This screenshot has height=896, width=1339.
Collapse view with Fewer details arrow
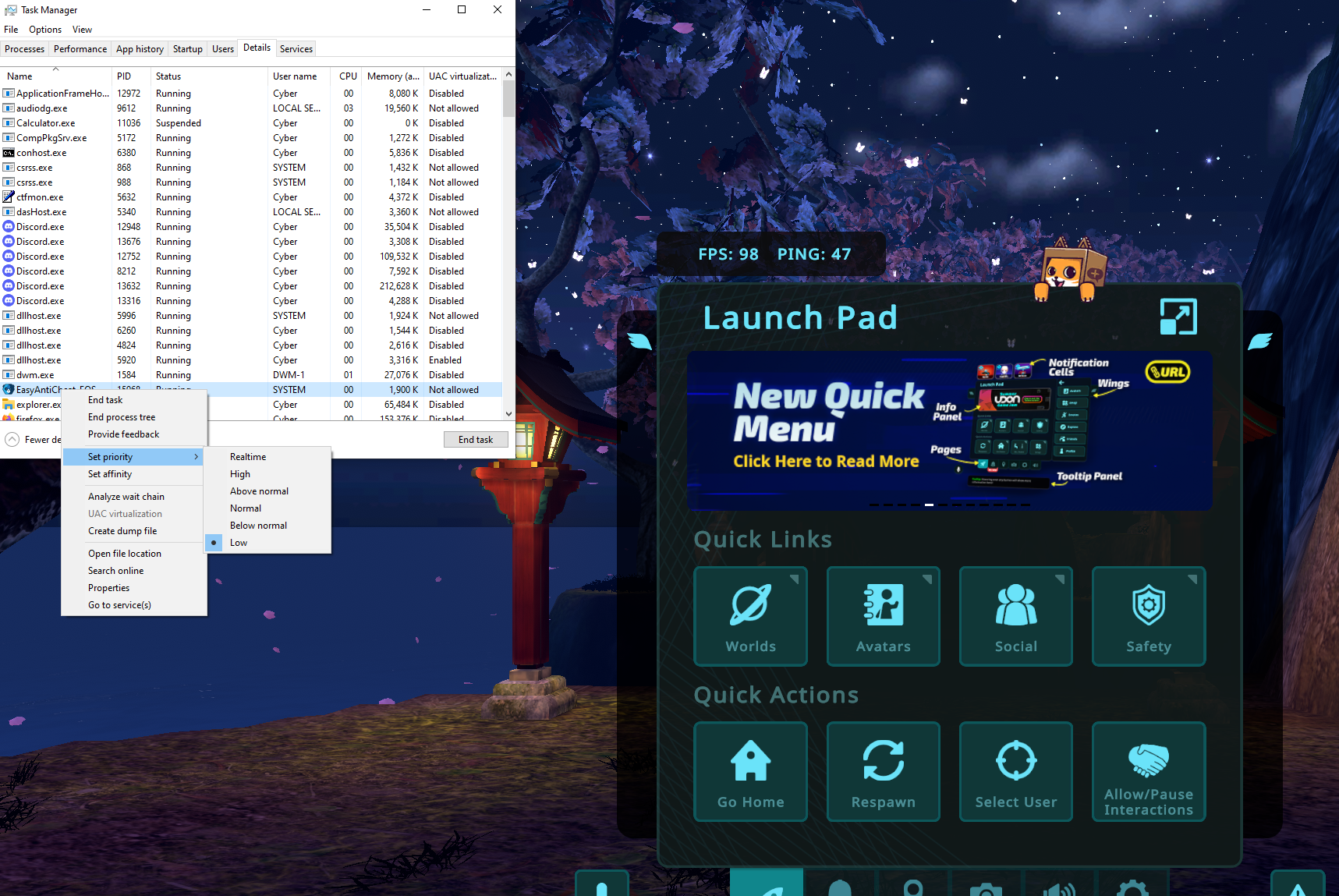click(12, 440)
